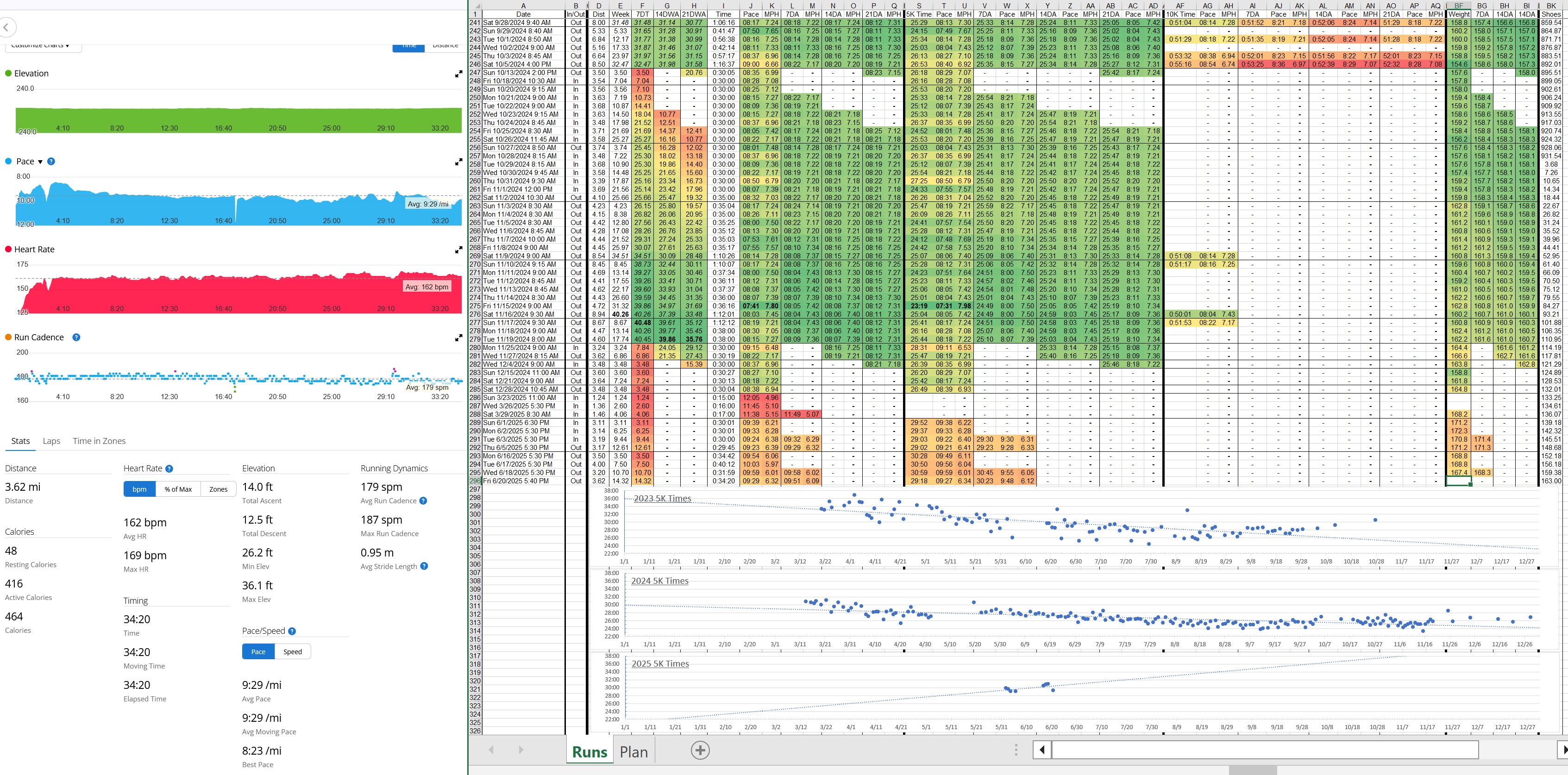Click the 0.95 m stride length value
The image size is (1568, 775).
[377, 552]
